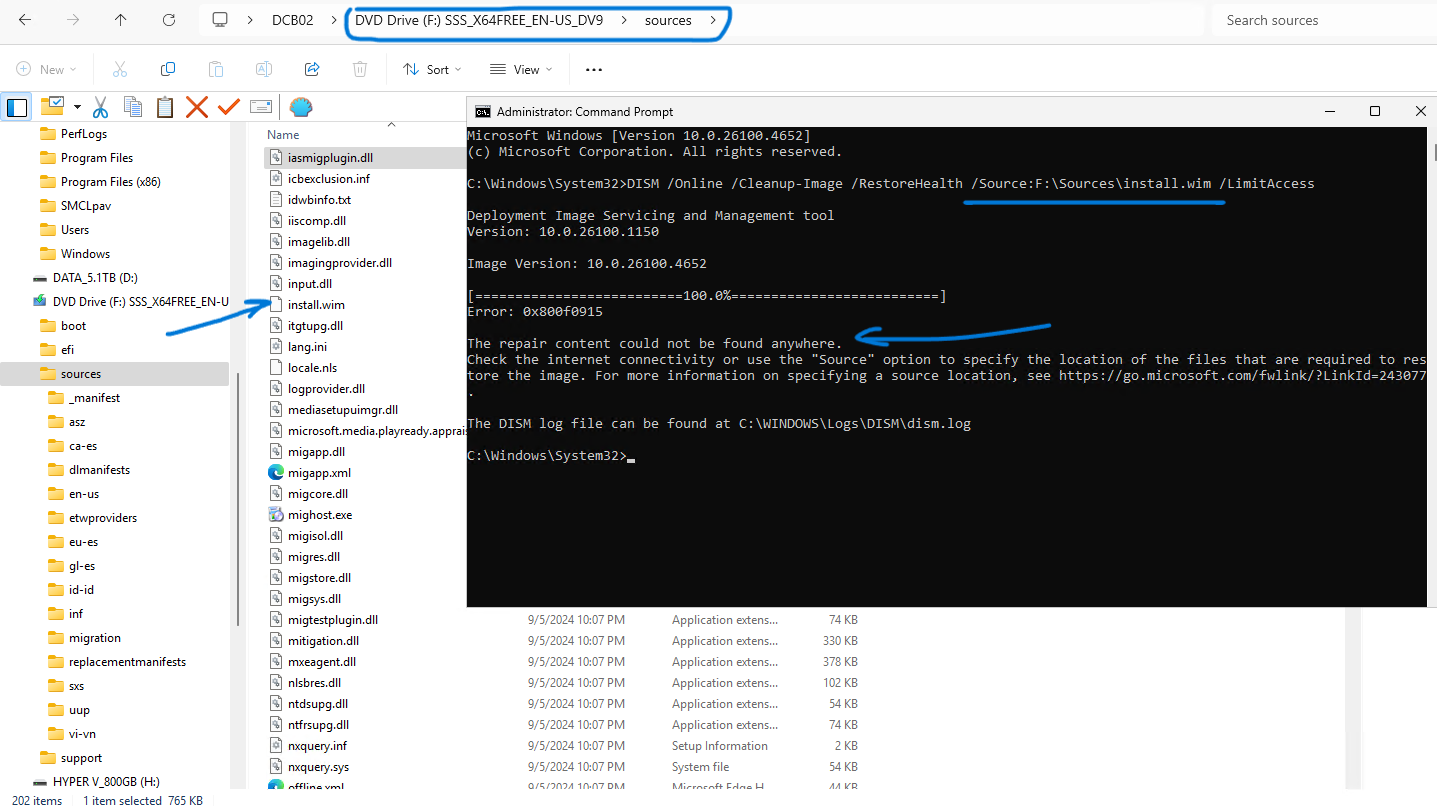Cut using the ribbon scissors icon
The height and width of the screenshot is (810, 1437).
point(120,69)
